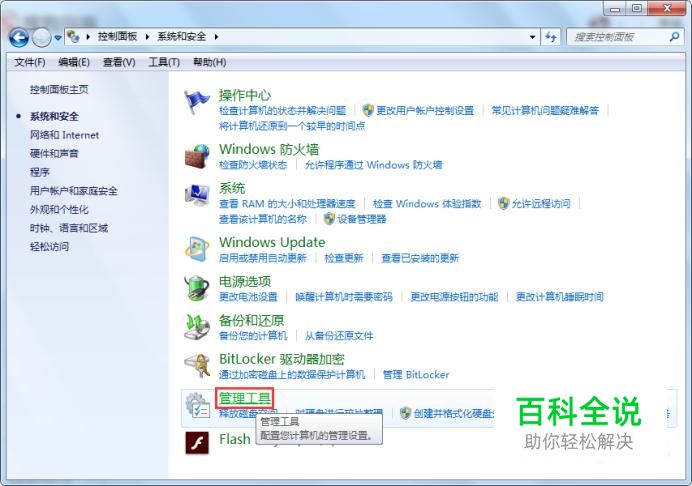Open 程序 category in sidebar

39,172
